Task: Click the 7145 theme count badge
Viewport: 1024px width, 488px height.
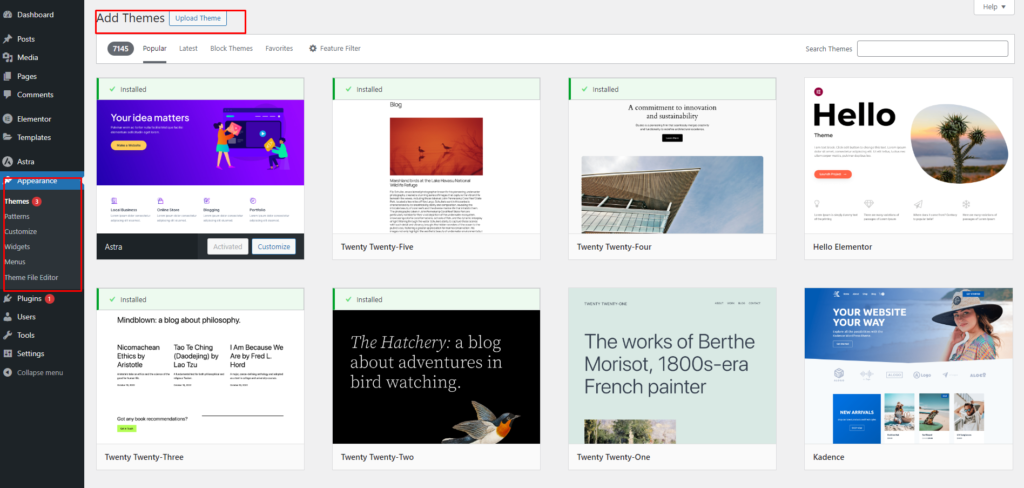Action: tap(121, 48)
